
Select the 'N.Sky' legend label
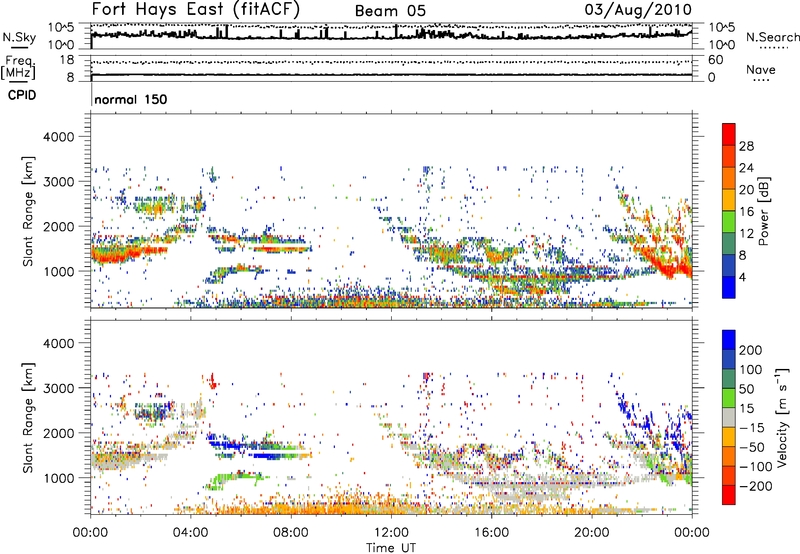(19, 37)
